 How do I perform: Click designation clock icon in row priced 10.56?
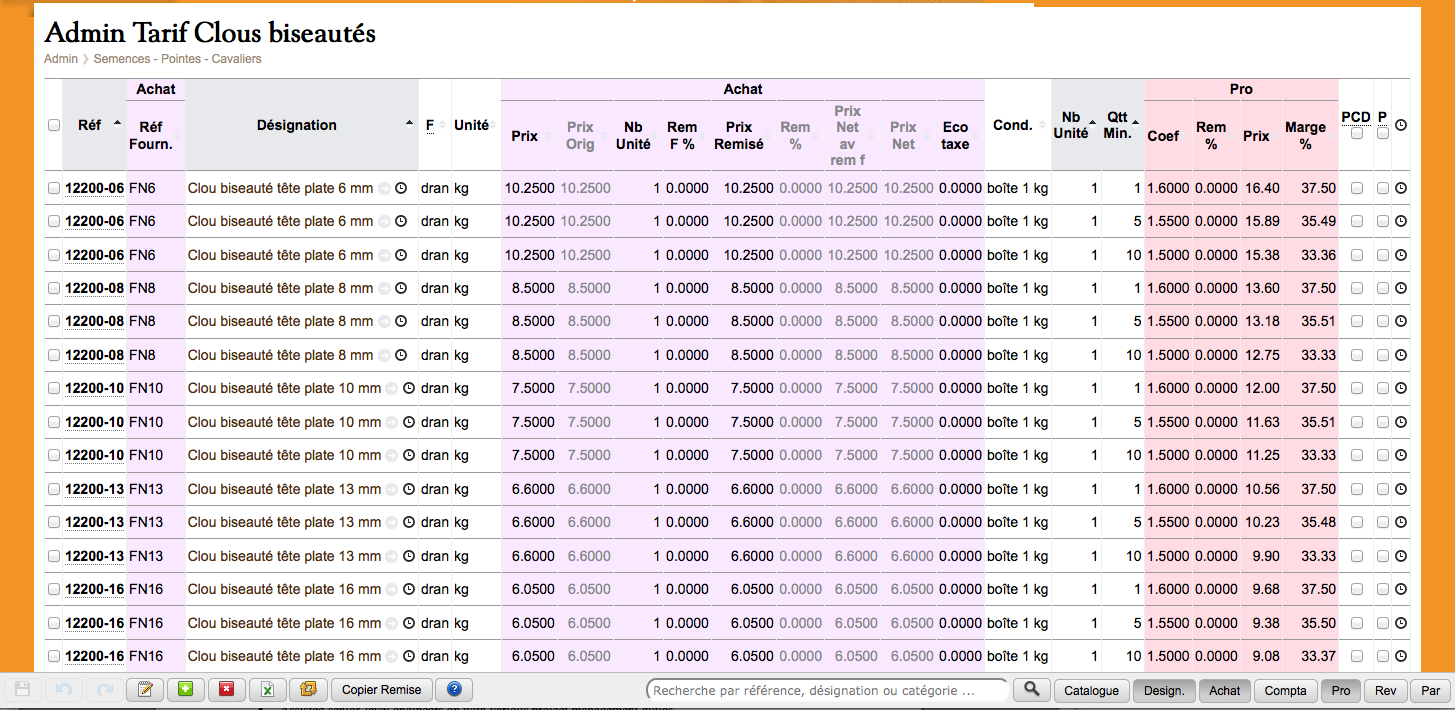[x=409, y=489]
